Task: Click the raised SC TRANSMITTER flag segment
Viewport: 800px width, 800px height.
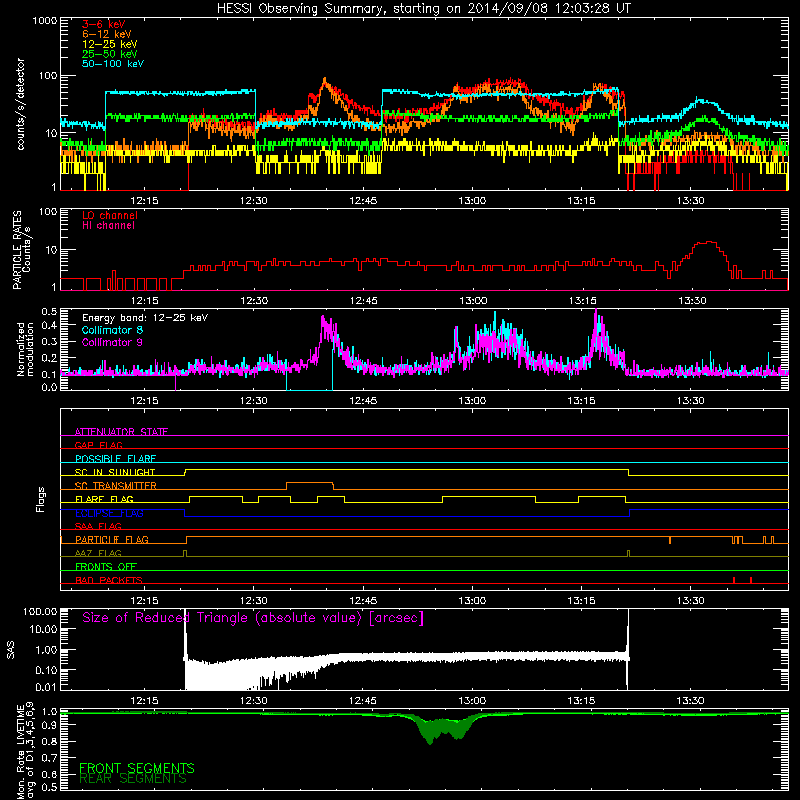Action: tap(310, 483)
